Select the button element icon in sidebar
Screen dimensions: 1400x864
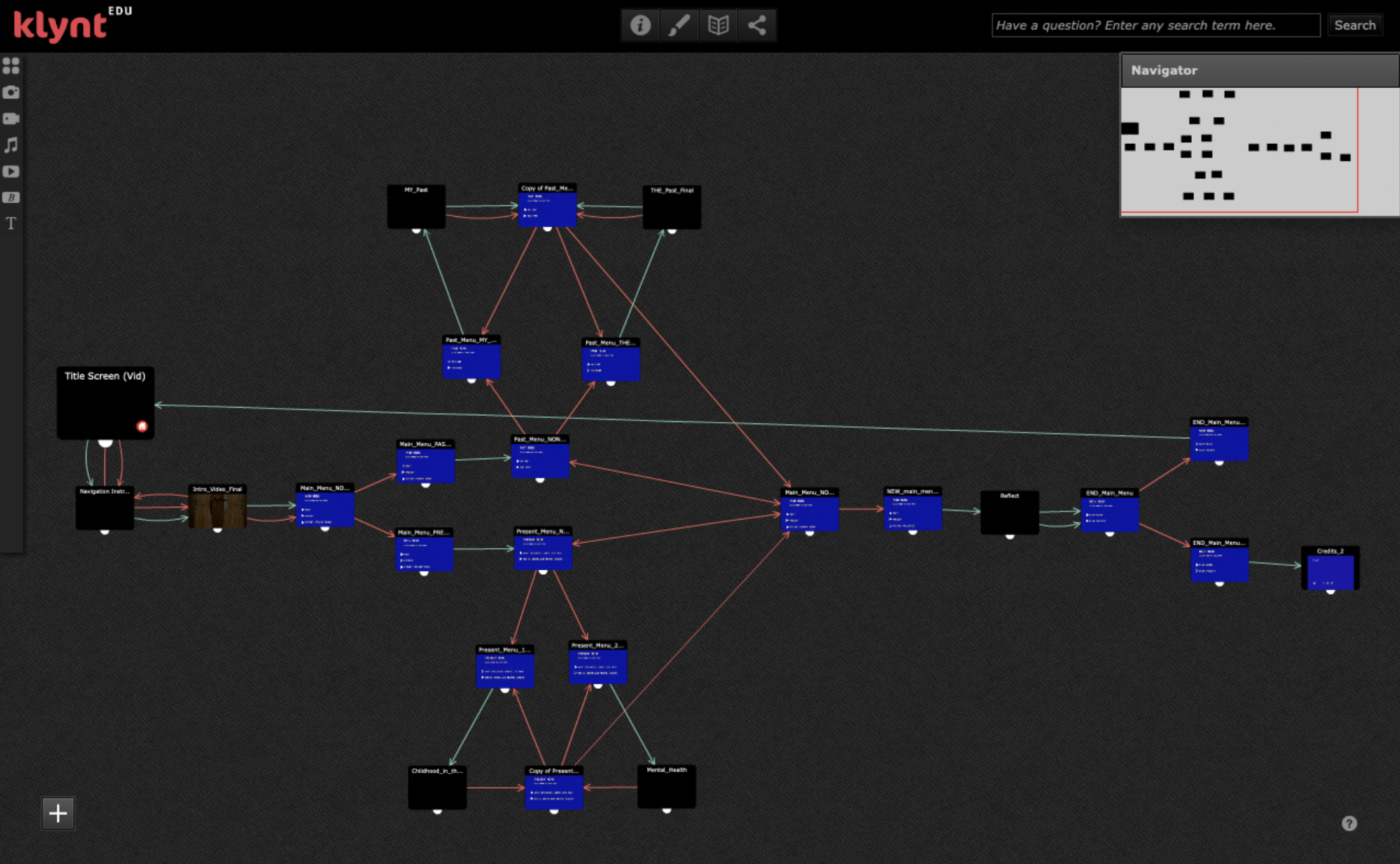11,197
